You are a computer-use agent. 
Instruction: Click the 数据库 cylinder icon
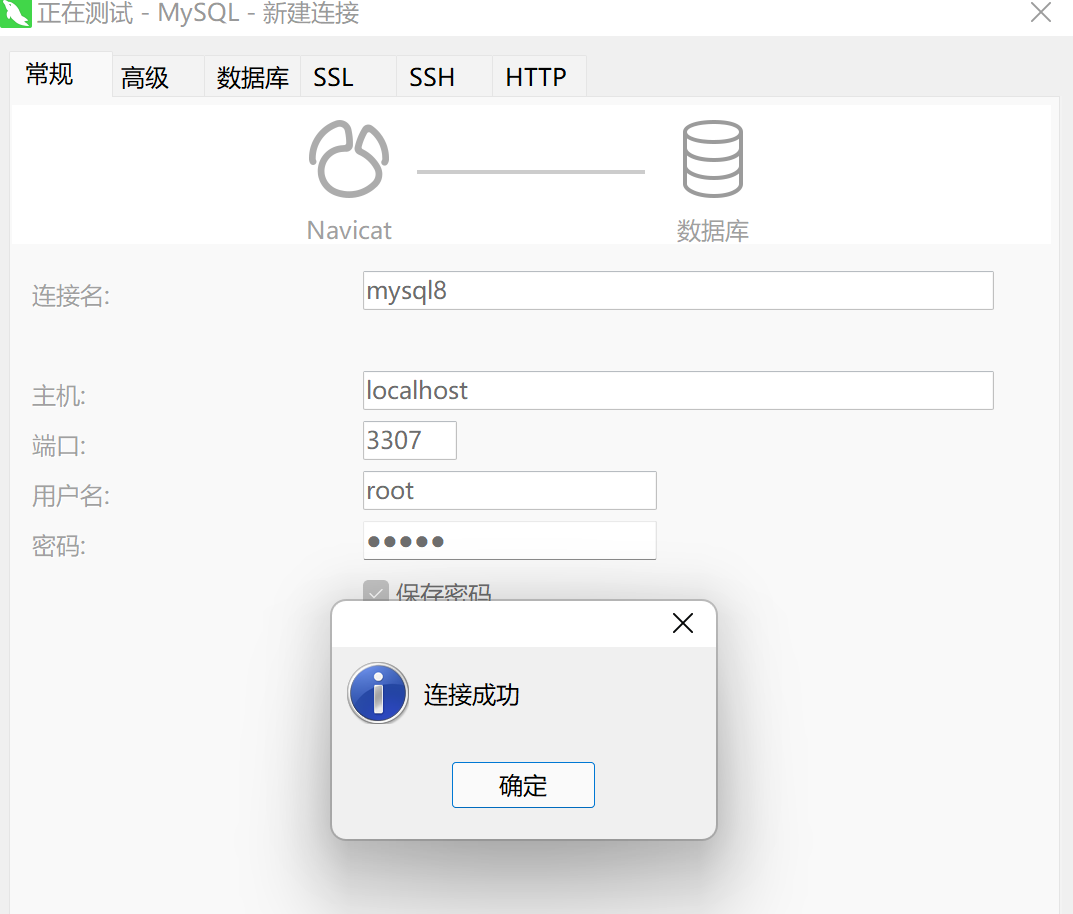tap(712, 159)
